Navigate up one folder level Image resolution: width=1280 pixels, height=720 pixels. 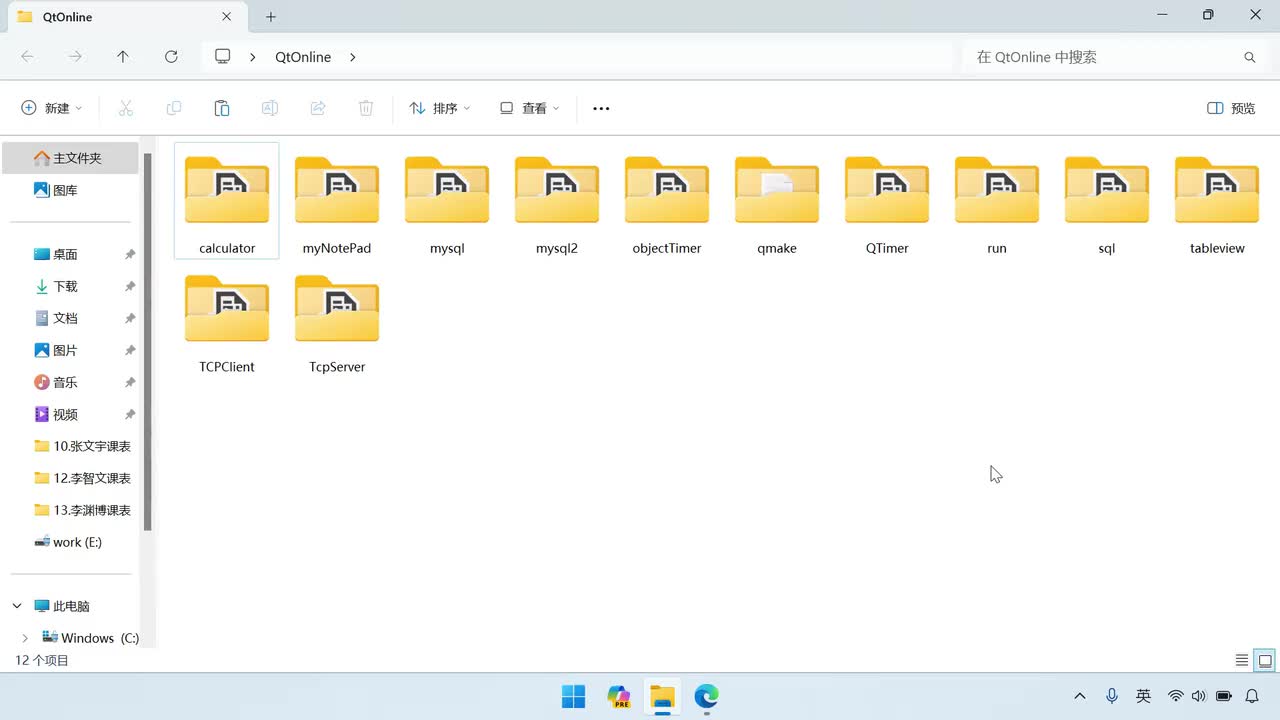click(123, 57)
